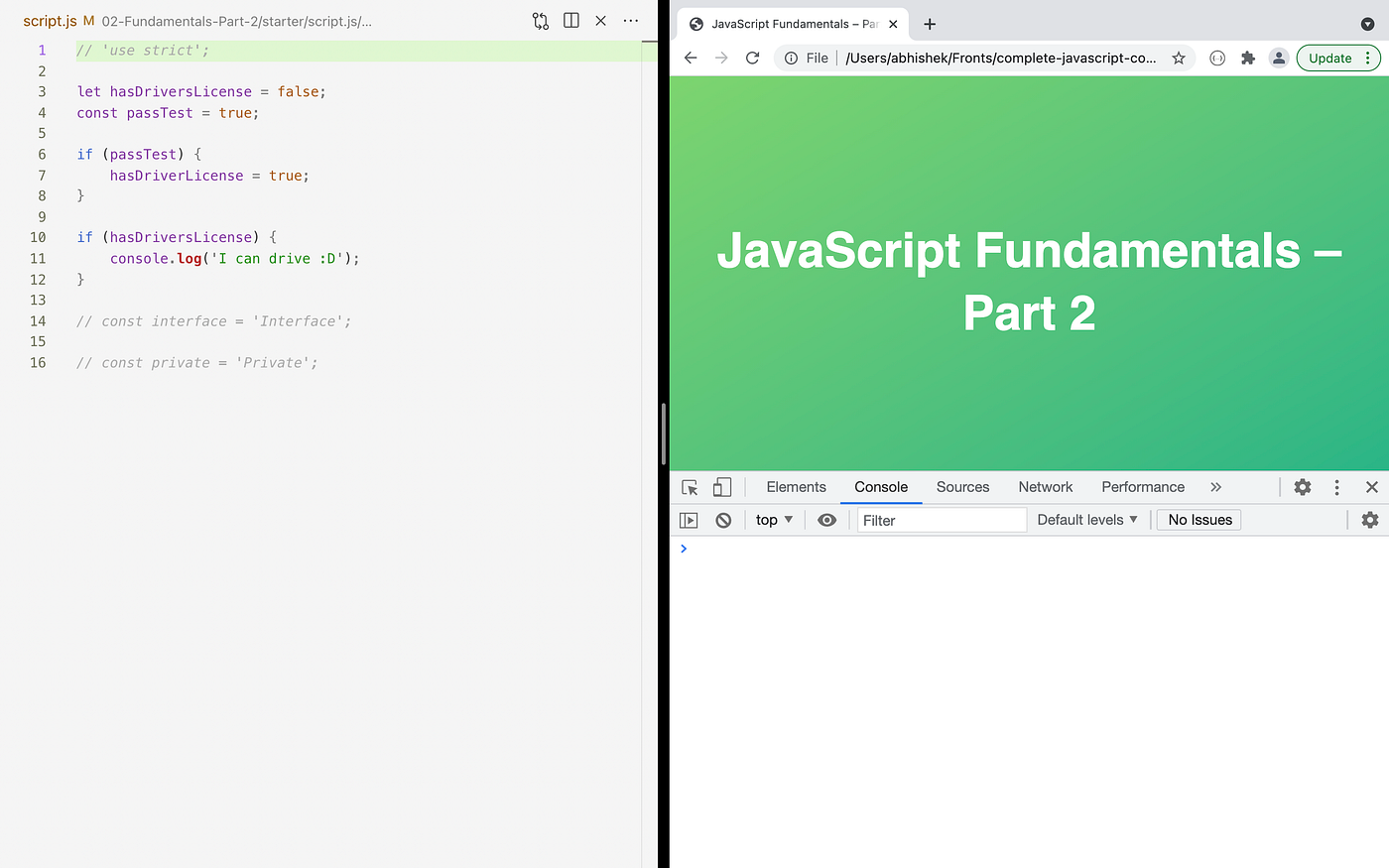This screenshot has width=1389, height=868.
Task: Clear the DevTools console
Action: click(723, 519)
